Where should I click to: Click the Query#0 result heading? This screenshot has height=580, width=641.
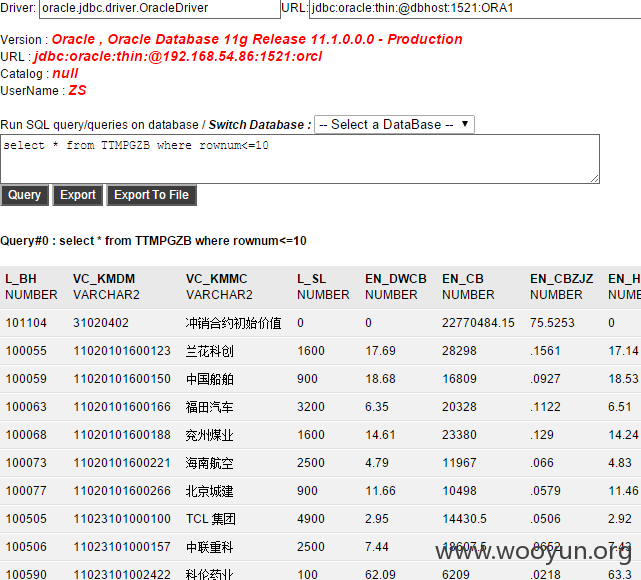[x=153, y=241]
